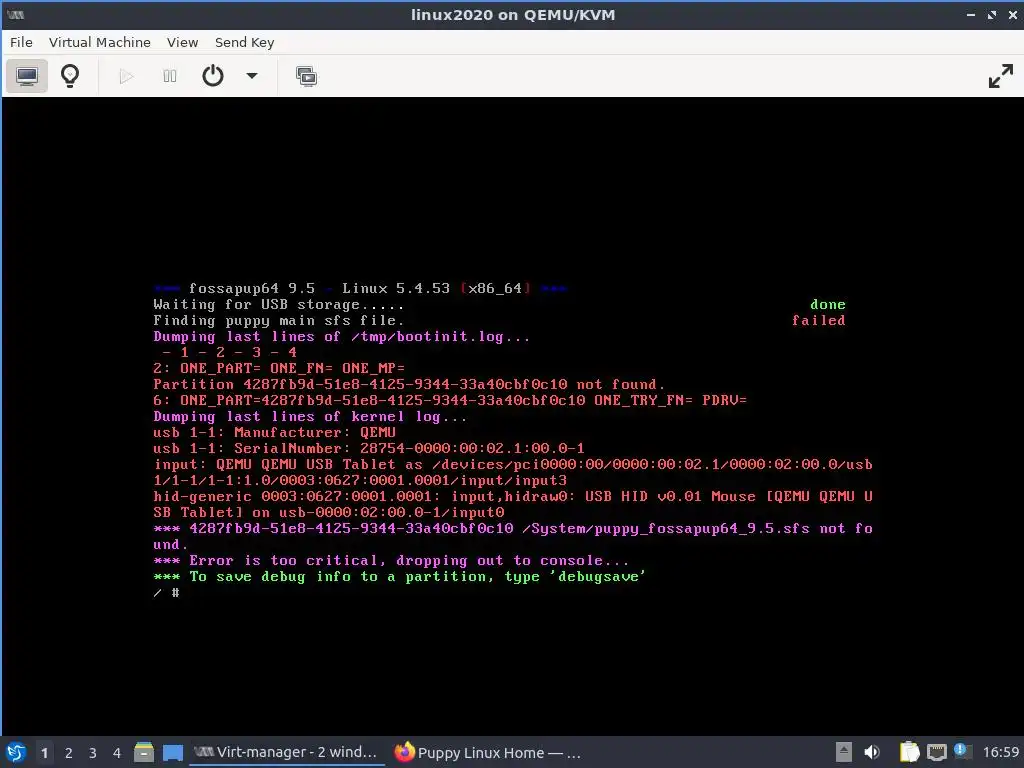Open the manage VM snapshots view
1024x768 pixels.
306,76
